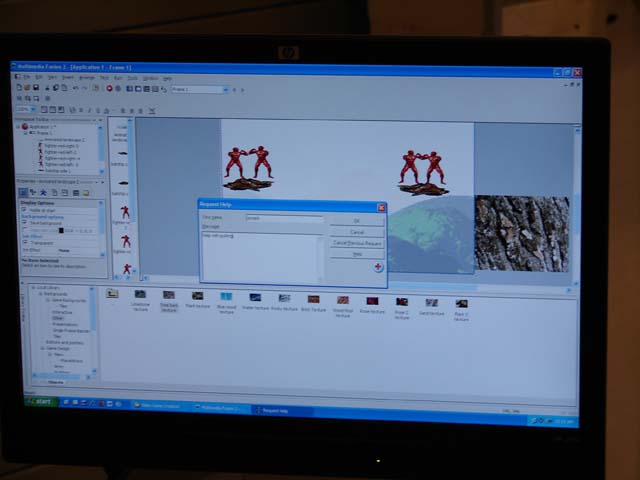640x480 pixels.
Task: Click the black color swatch in Properties
Action: pos(60,229)
